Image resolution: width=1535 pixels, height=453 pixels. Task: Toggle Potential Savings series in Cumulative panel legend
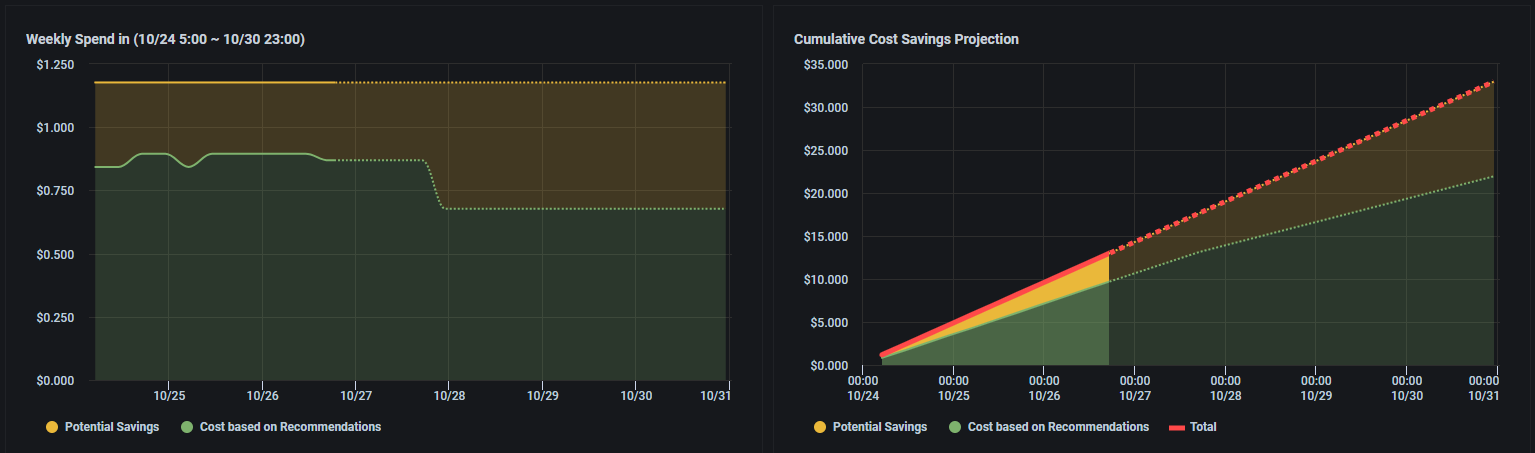click(x=879, y=427)
